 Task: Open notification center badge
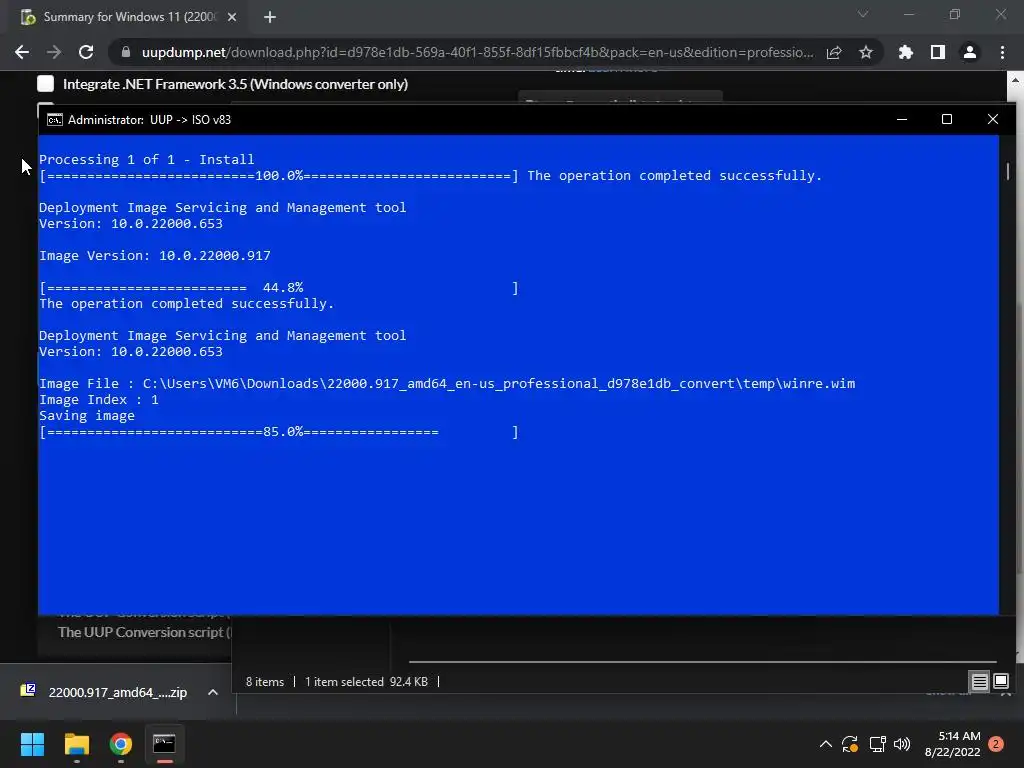pyautogui.click(x=997, y=744)
